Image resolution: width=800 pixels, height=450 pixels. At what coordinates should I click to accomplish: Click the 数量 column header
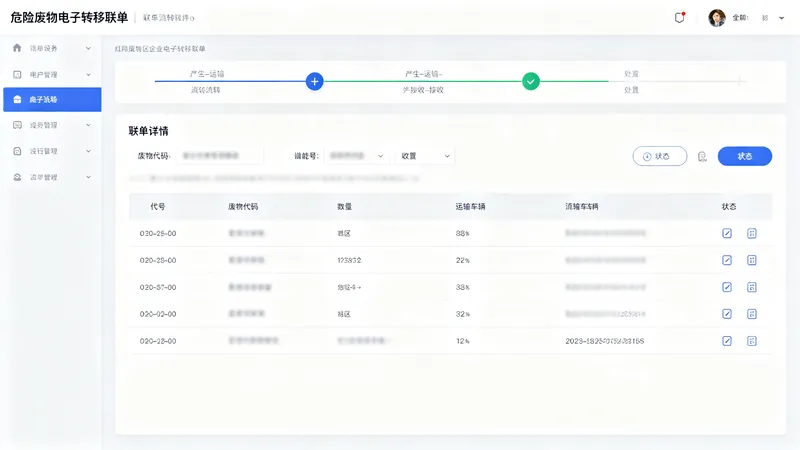tap(344, 207)
